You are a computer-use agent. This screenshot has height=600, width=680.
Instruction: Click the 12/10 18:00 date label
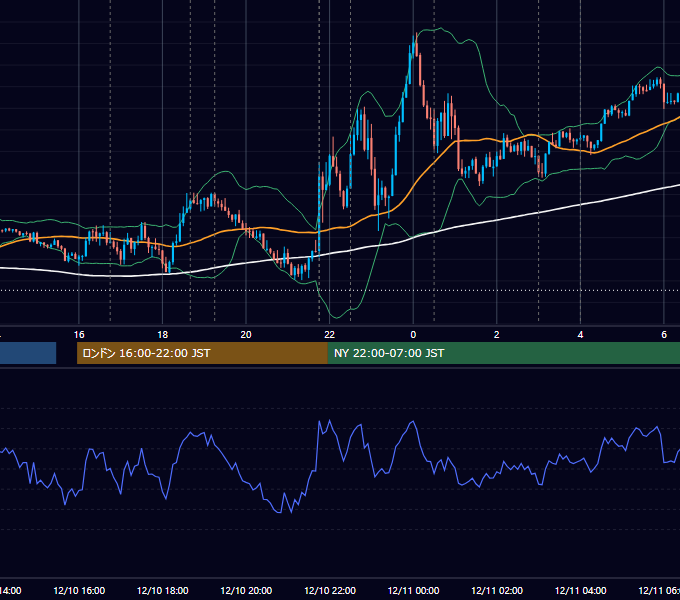(163, 590)
